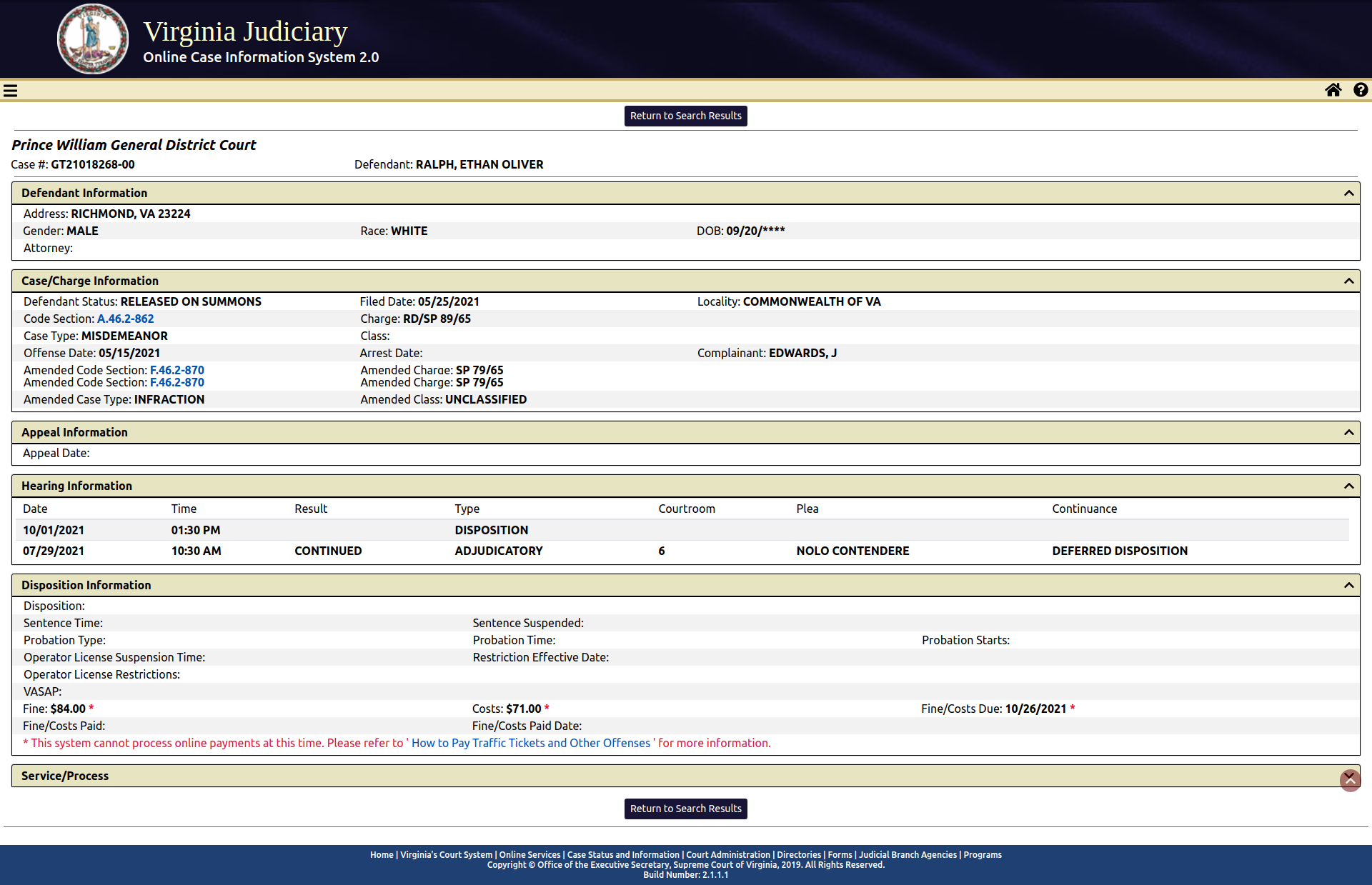This screenshot has height=885, width=1372.
Task: Click Prince William General District Court heading
Action: coord(134,145)
